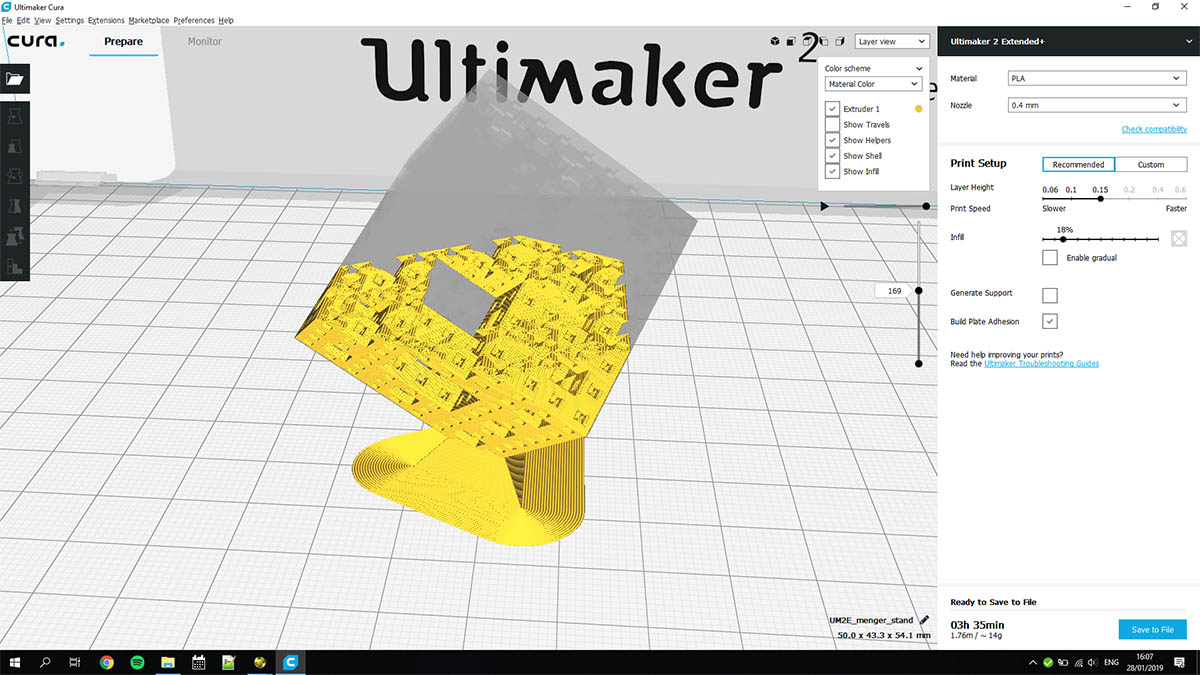This screenshot has height=675, width=1200.
Task: Select the Scale tool in left toolbar
Action: 14,146
